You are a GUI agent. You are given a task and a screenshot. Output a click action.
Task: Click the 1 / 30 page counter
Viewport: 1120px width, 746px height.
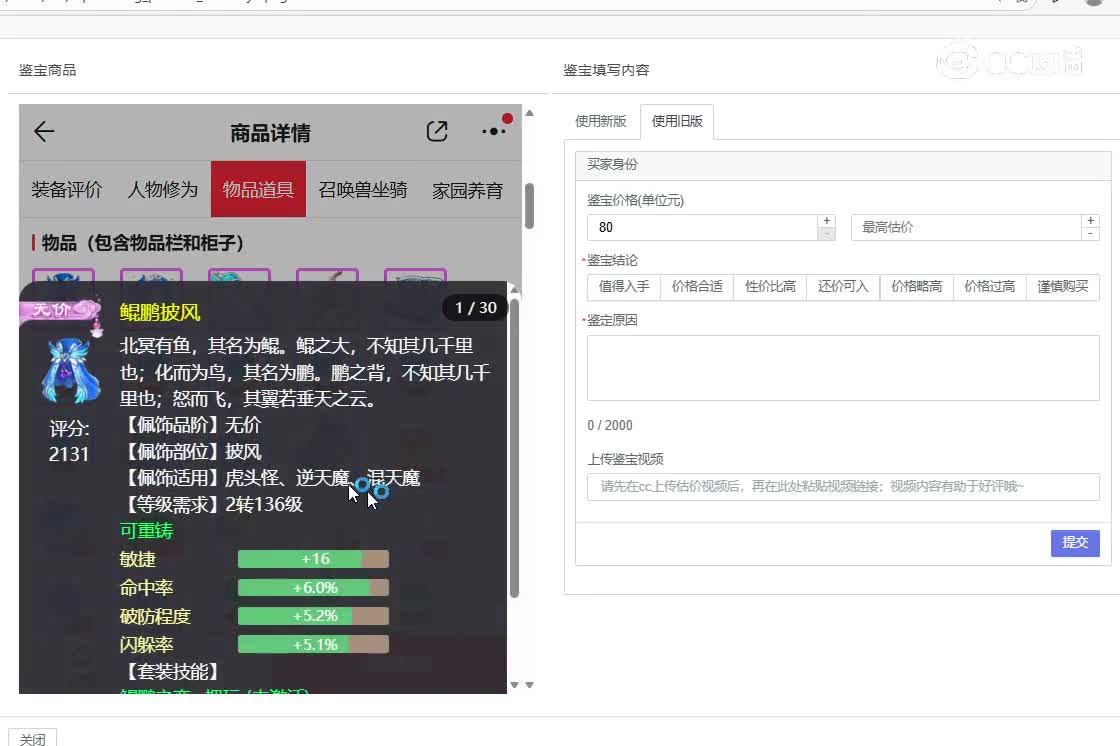(x=476, y=308)
